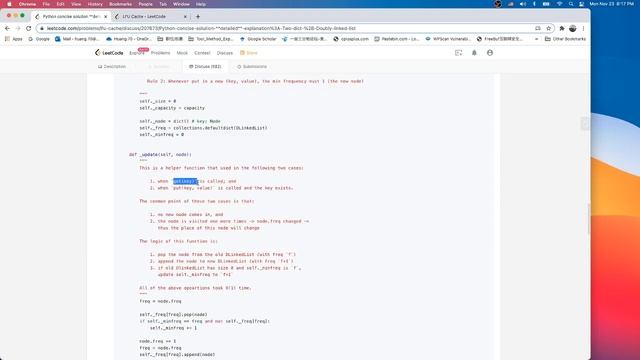Open the Tool_Method_Exp bookmark folder
The image size is (640, 360).
point(211,39)
